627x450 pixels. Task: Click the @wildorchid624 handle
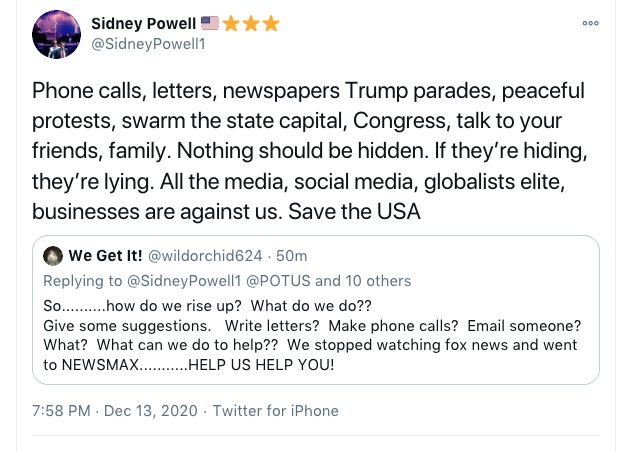(x=203, y=258)
